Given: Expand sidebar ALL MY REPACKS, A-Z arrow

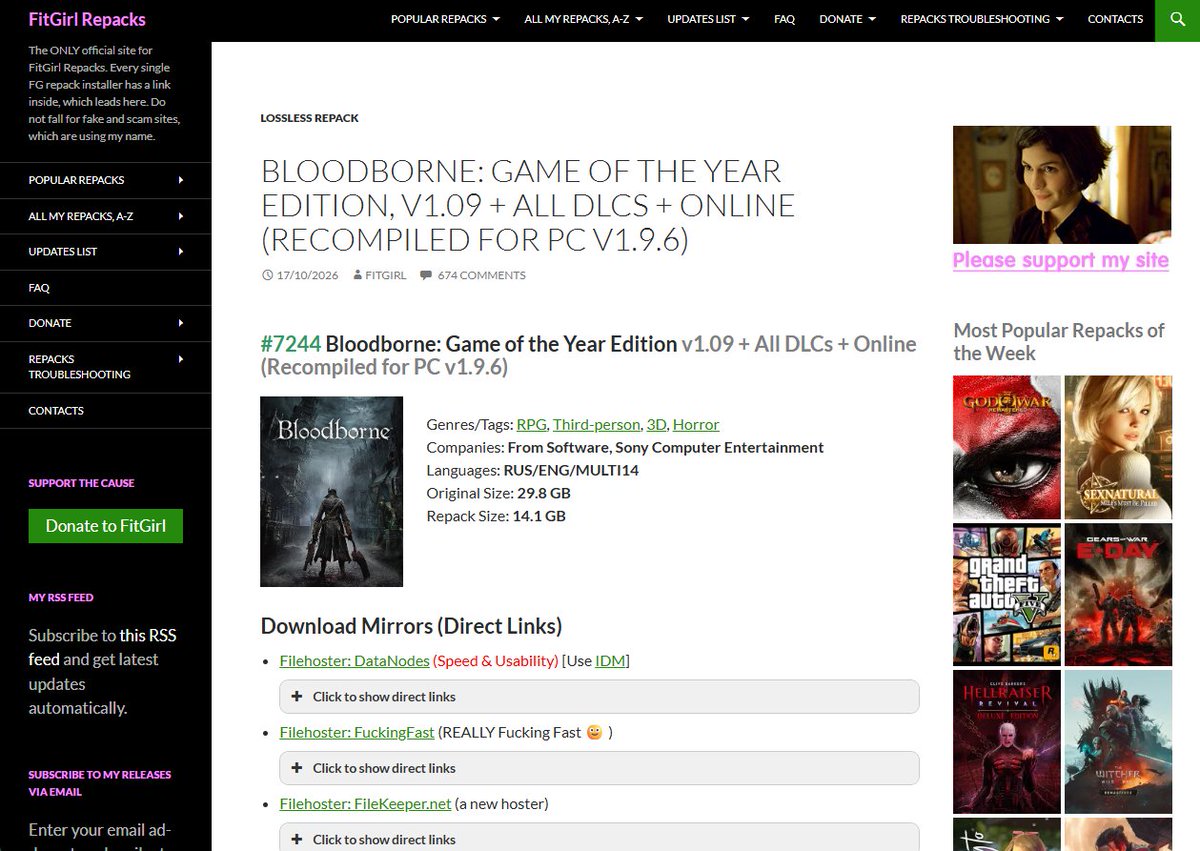Looking at the screenshot, I should click(181, 216).
